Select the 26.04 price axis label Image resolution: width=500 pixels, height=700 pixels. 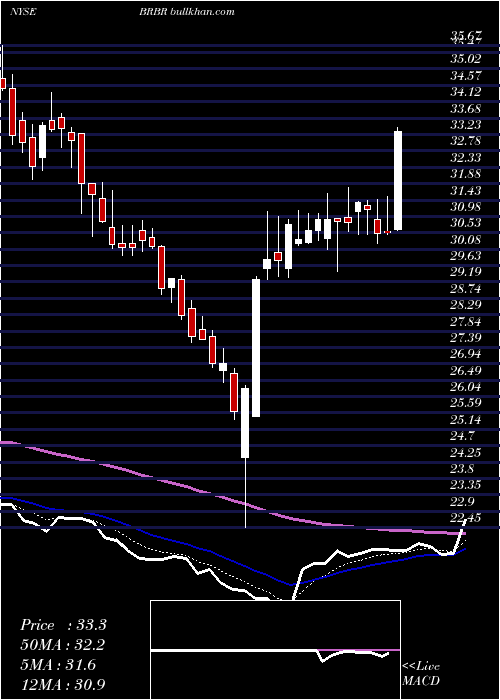click(465, 387)
